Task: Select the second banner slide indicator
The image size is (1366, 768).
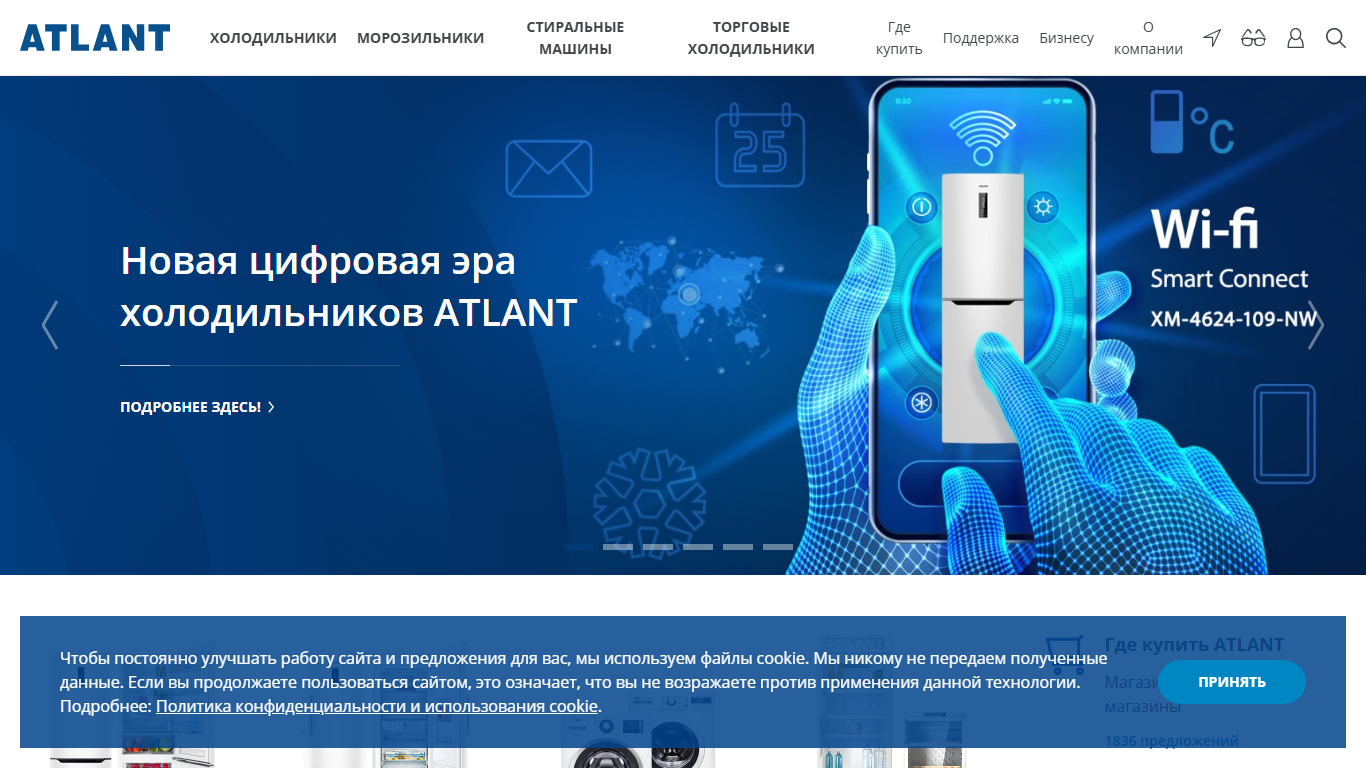Action: [618, 547]
